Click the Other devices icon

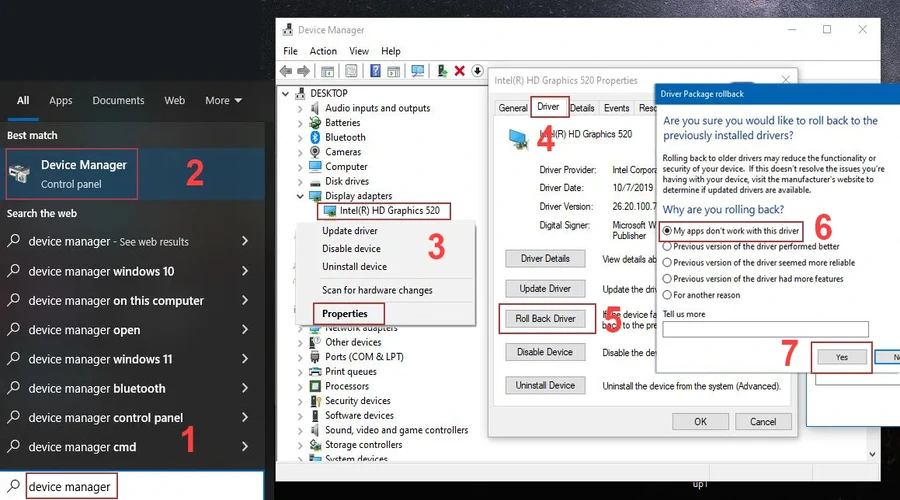point(315,342)
